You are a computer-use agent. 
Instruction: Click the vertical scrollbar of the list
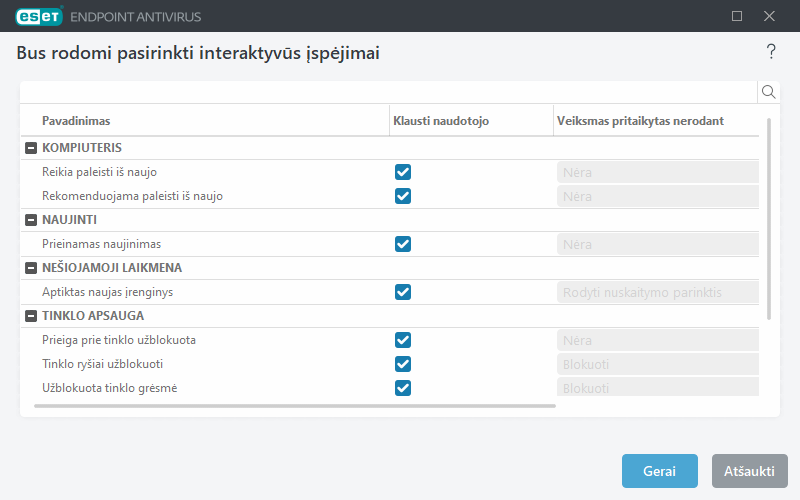tap(769, 219)
